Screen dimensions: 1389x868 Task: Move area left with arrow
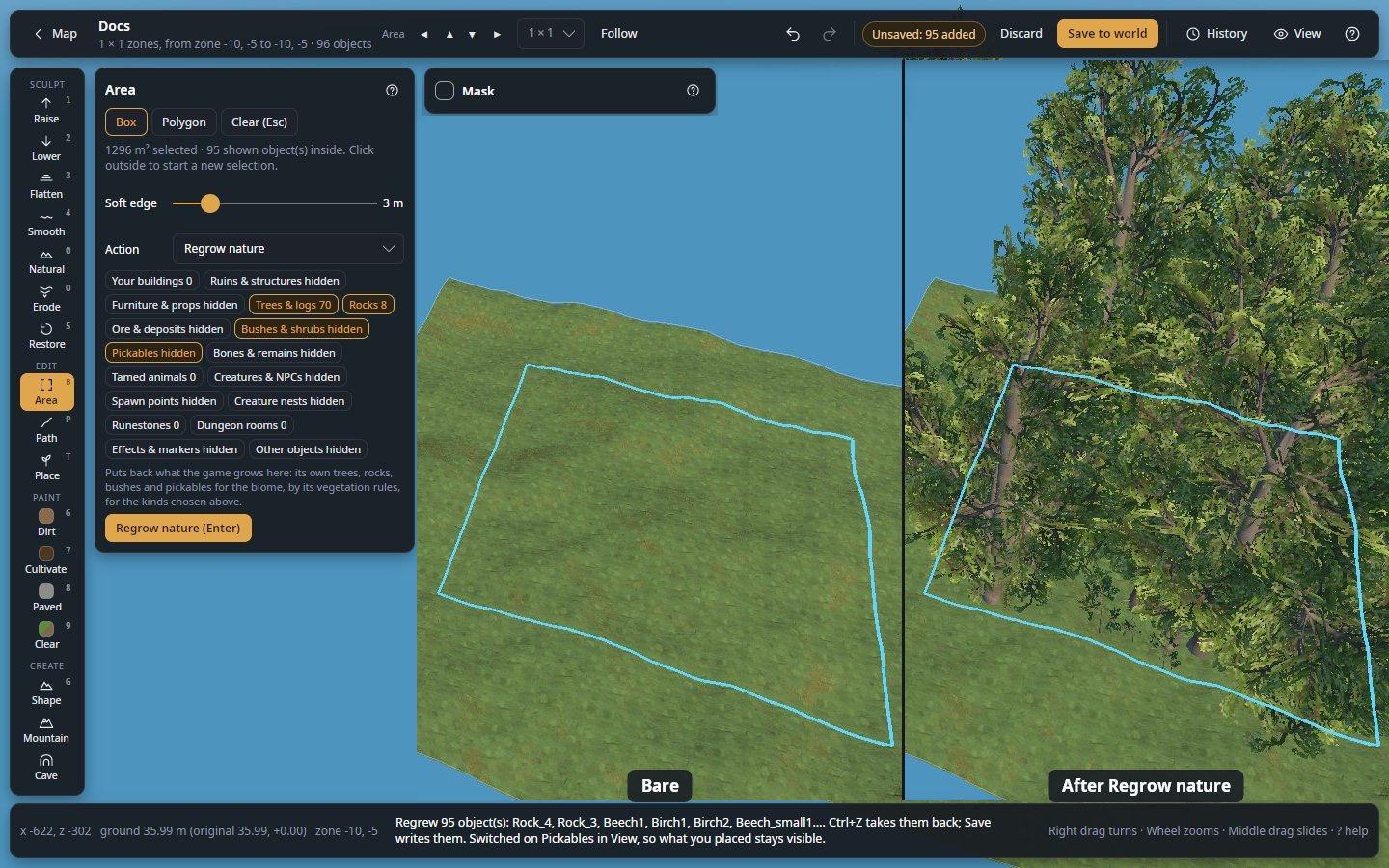[424, 34]
